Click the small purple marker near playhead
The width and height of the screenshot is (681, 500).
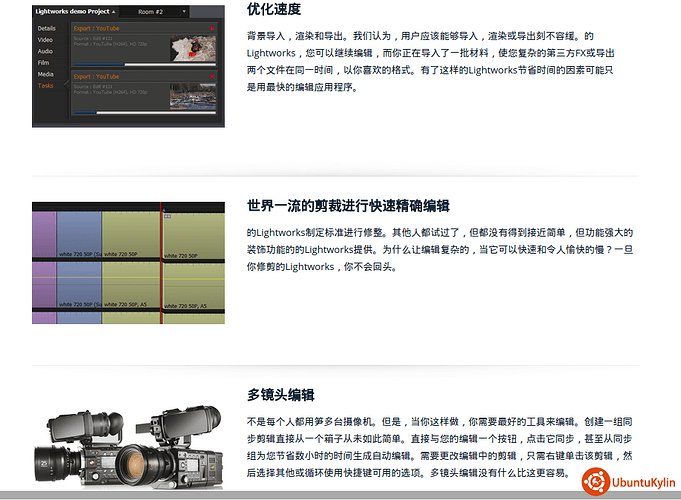(x=168, y=216)
